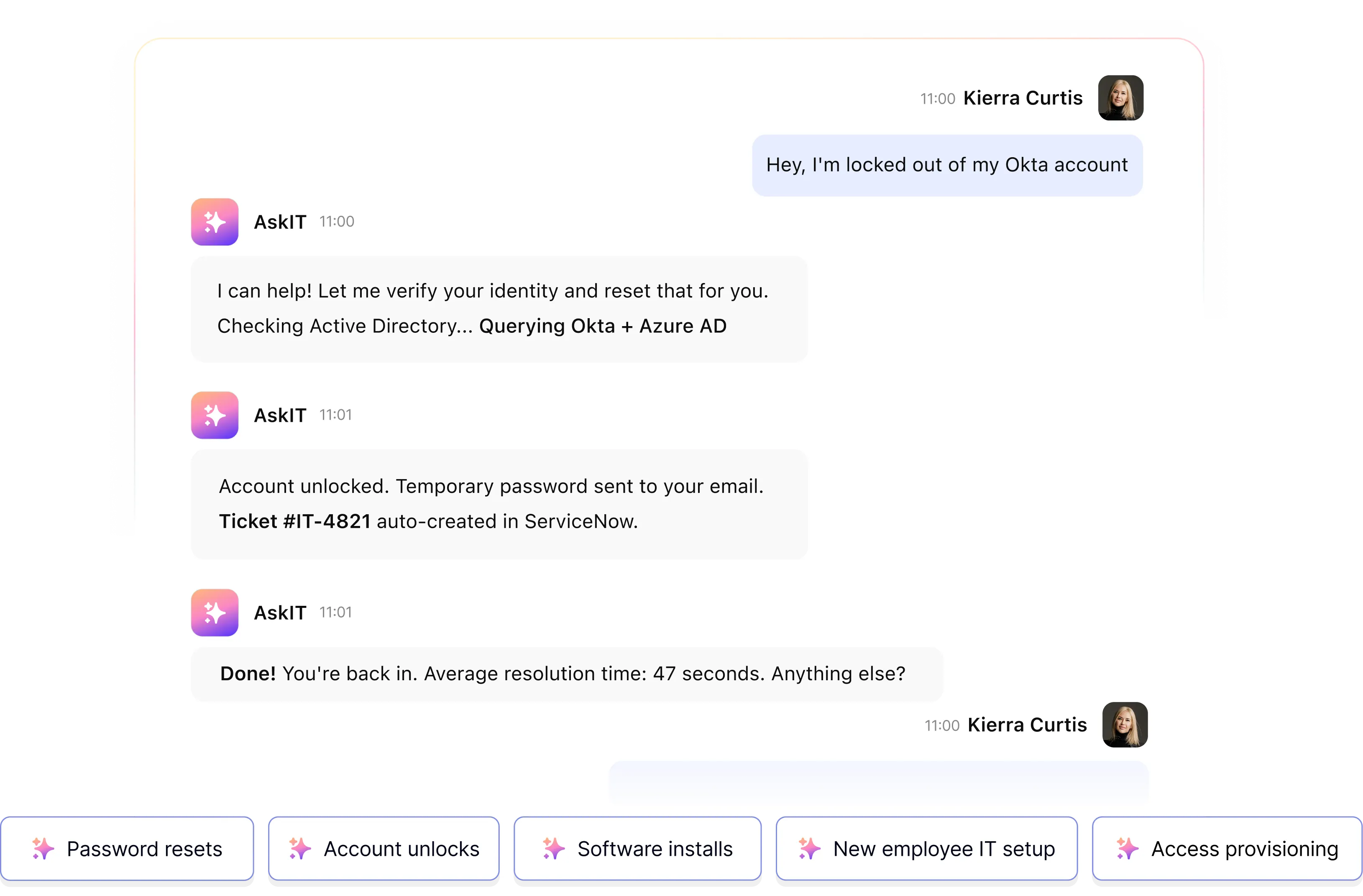This screenshot has width=1363, height=896.
Task: Click sparkle icon in New employee IT setup chip
Action: pos(809,849)
